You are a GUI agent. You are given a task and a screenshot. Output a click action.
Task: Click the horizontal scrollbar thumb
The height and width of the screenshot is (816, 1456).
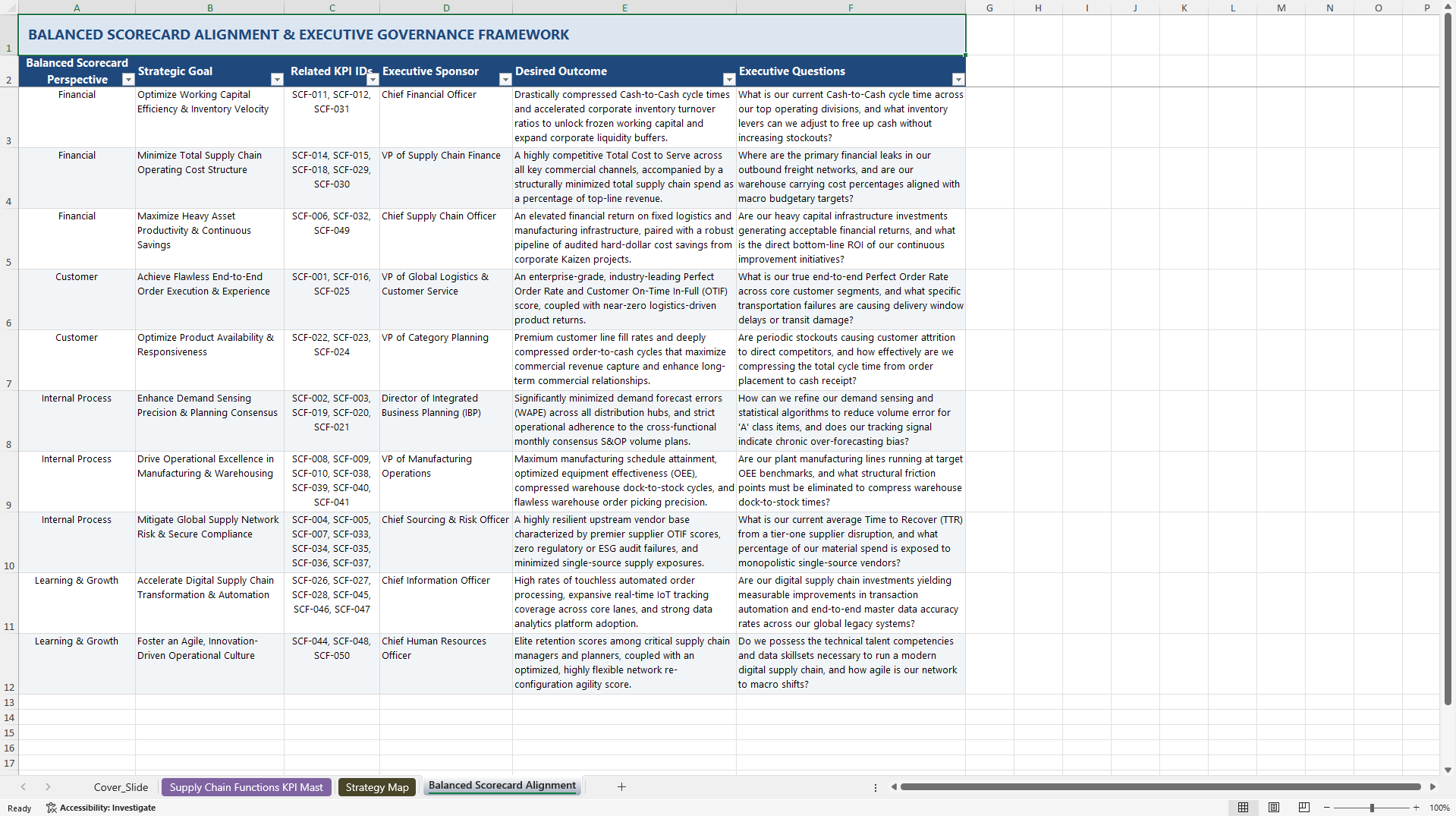(x=1160, y=787)
